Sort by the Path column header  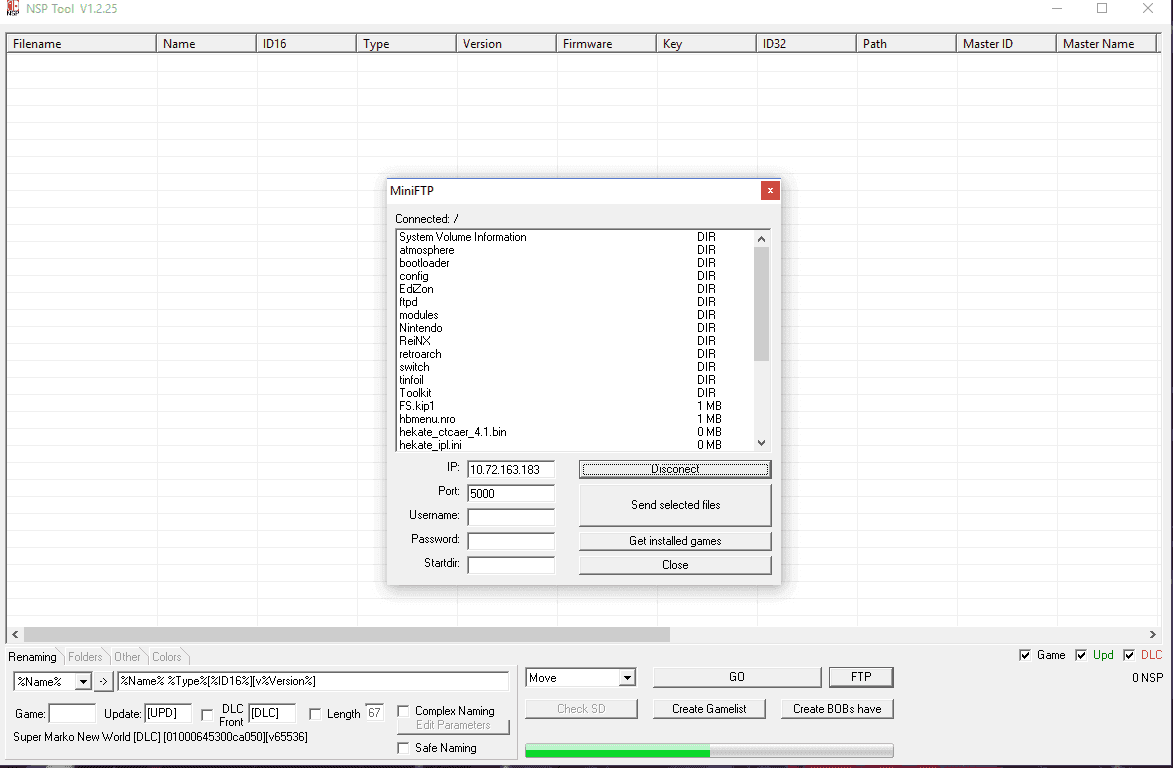pos(906,43)
